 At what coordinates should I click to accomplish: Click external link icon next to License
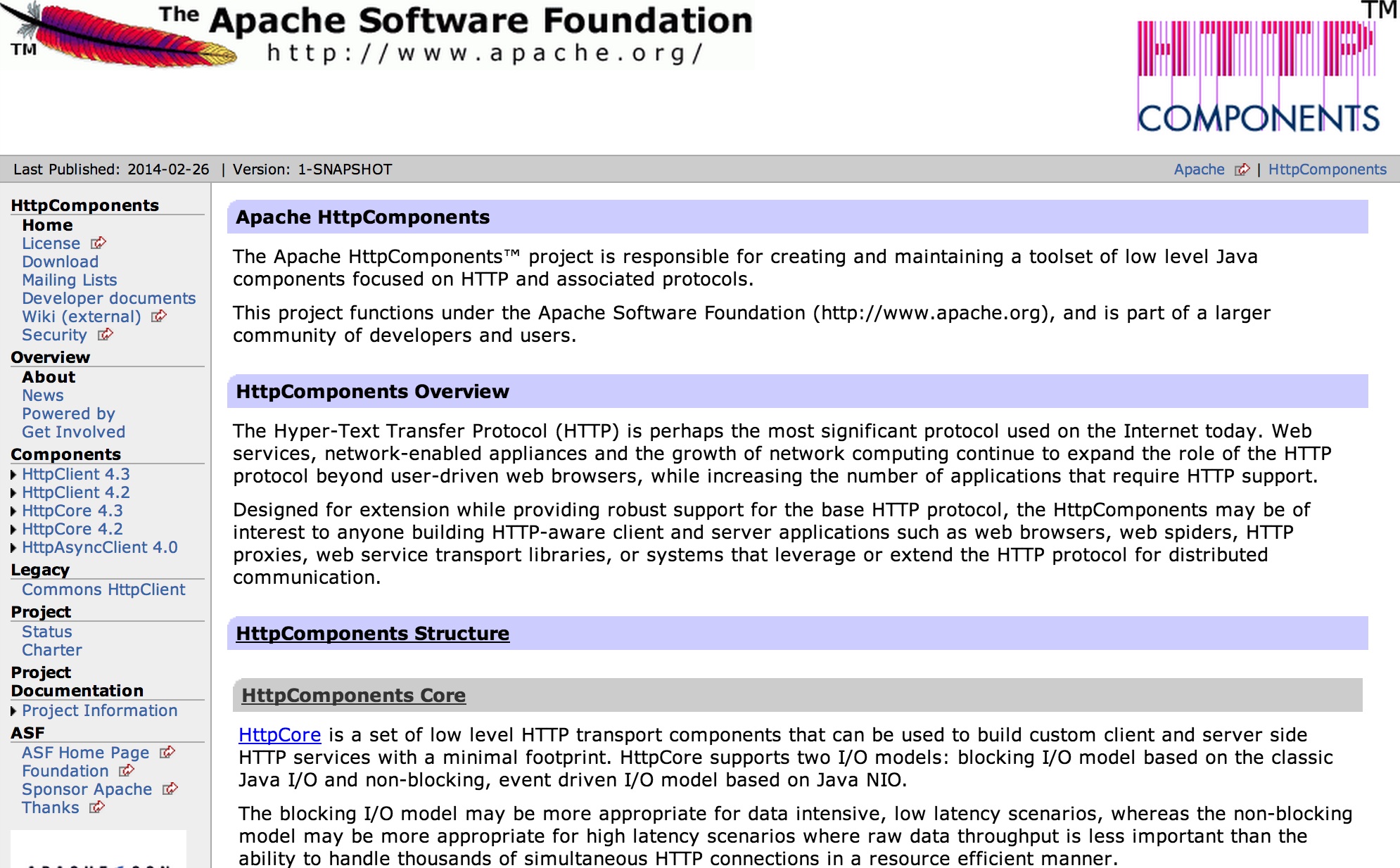point(98,243)
